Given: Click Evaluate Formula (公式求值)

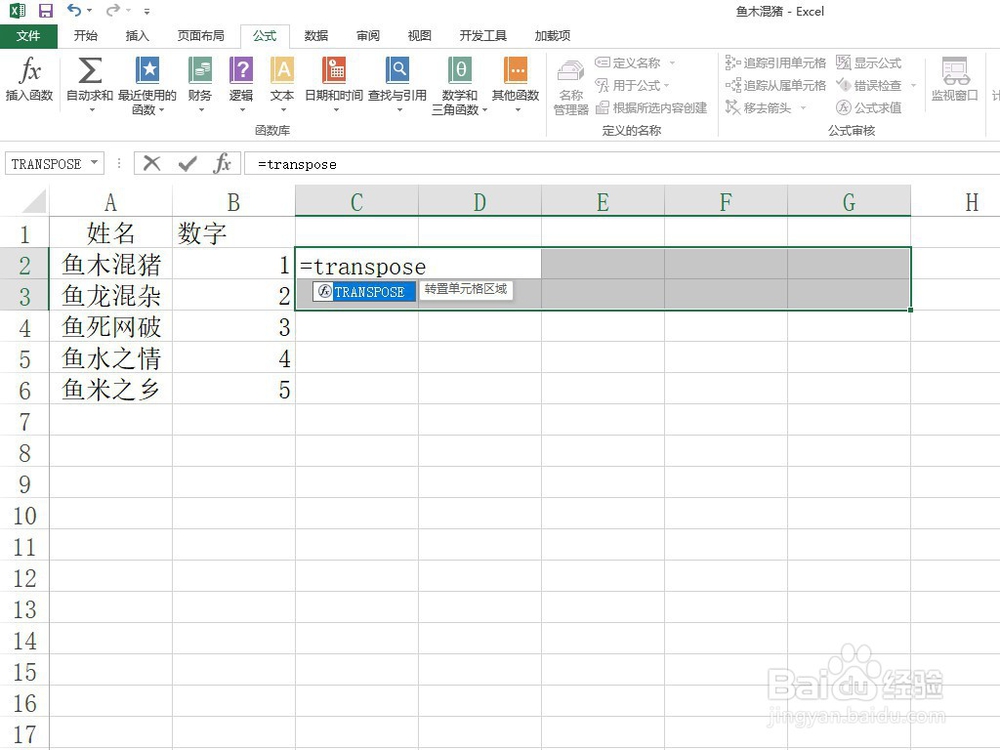Looking at the screenshot, I should (869, 108).
